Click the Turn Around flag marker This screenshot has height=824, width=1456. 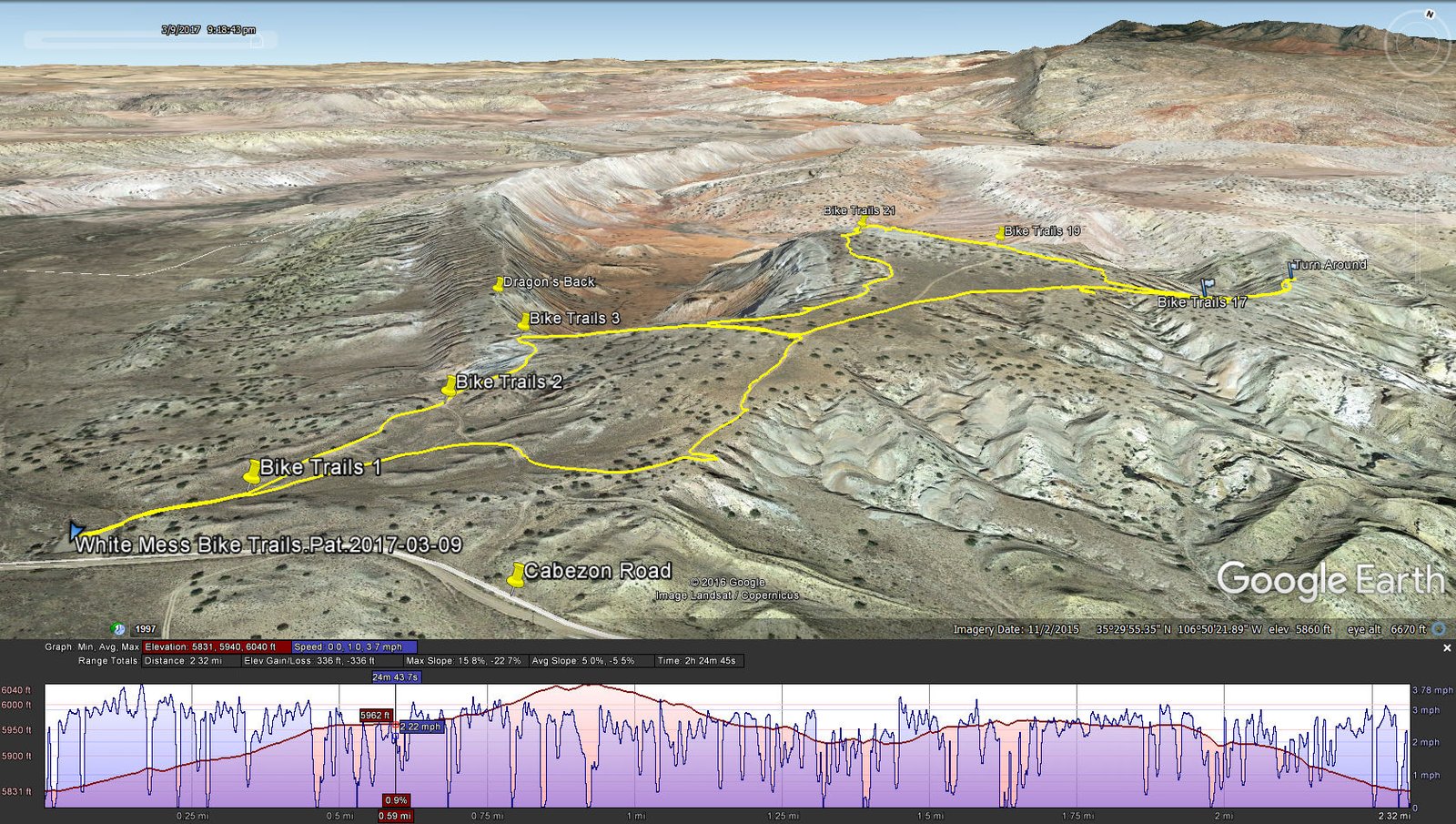1290,270
